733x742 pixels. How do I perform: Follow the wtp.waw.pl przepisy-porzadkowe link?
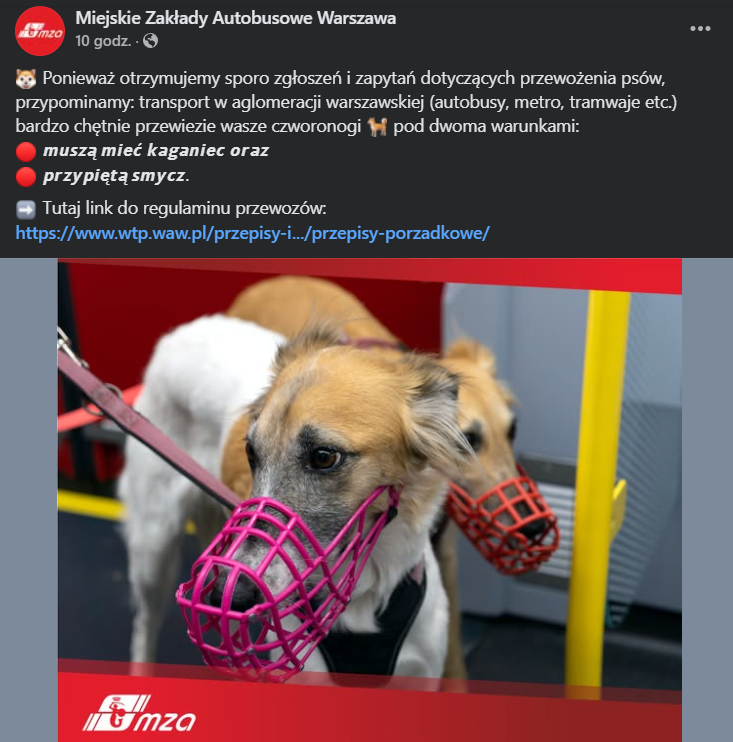point(252,233)
